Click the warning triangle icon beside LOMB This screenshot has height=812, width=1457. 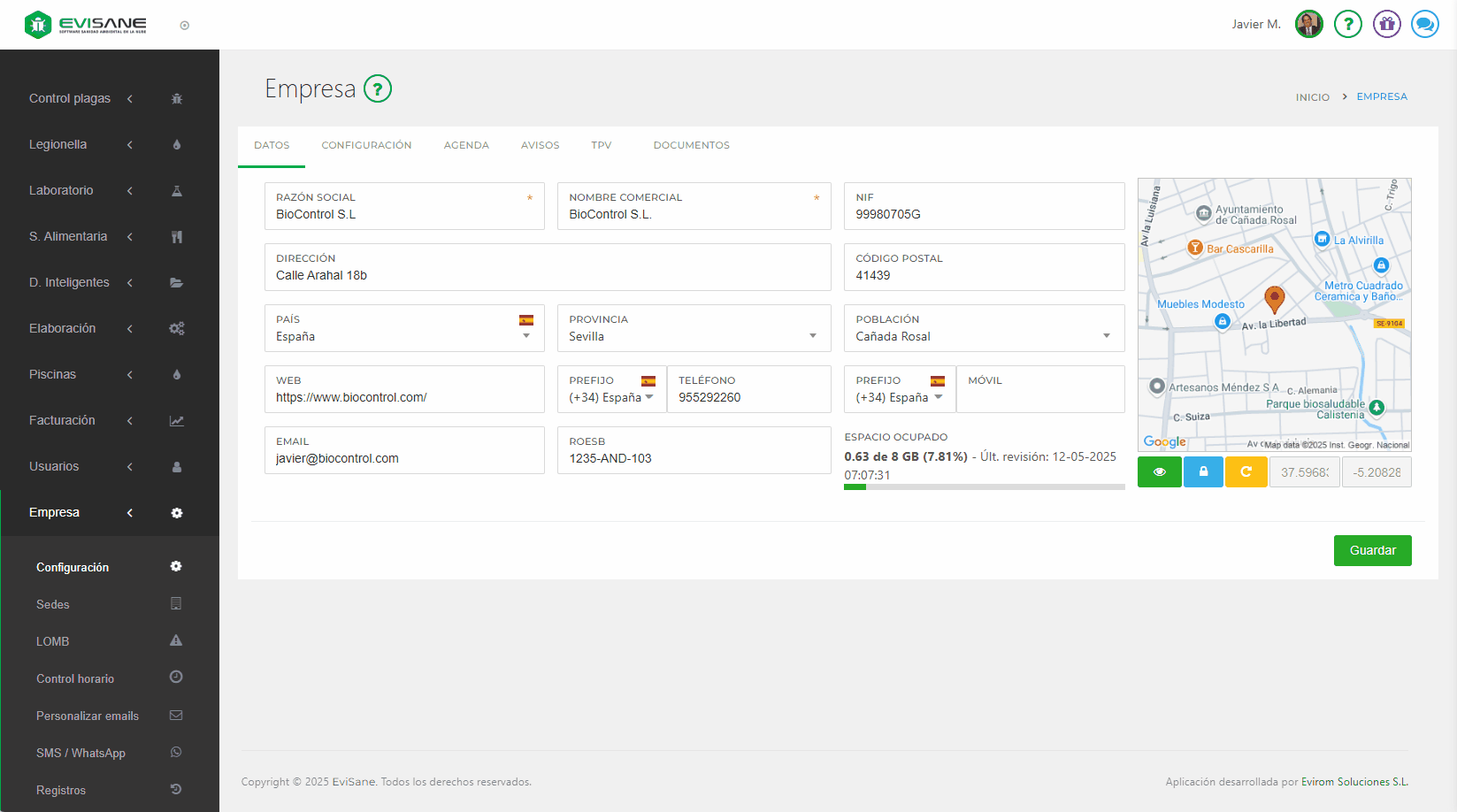pyautogui.click(x=176, y=640)
